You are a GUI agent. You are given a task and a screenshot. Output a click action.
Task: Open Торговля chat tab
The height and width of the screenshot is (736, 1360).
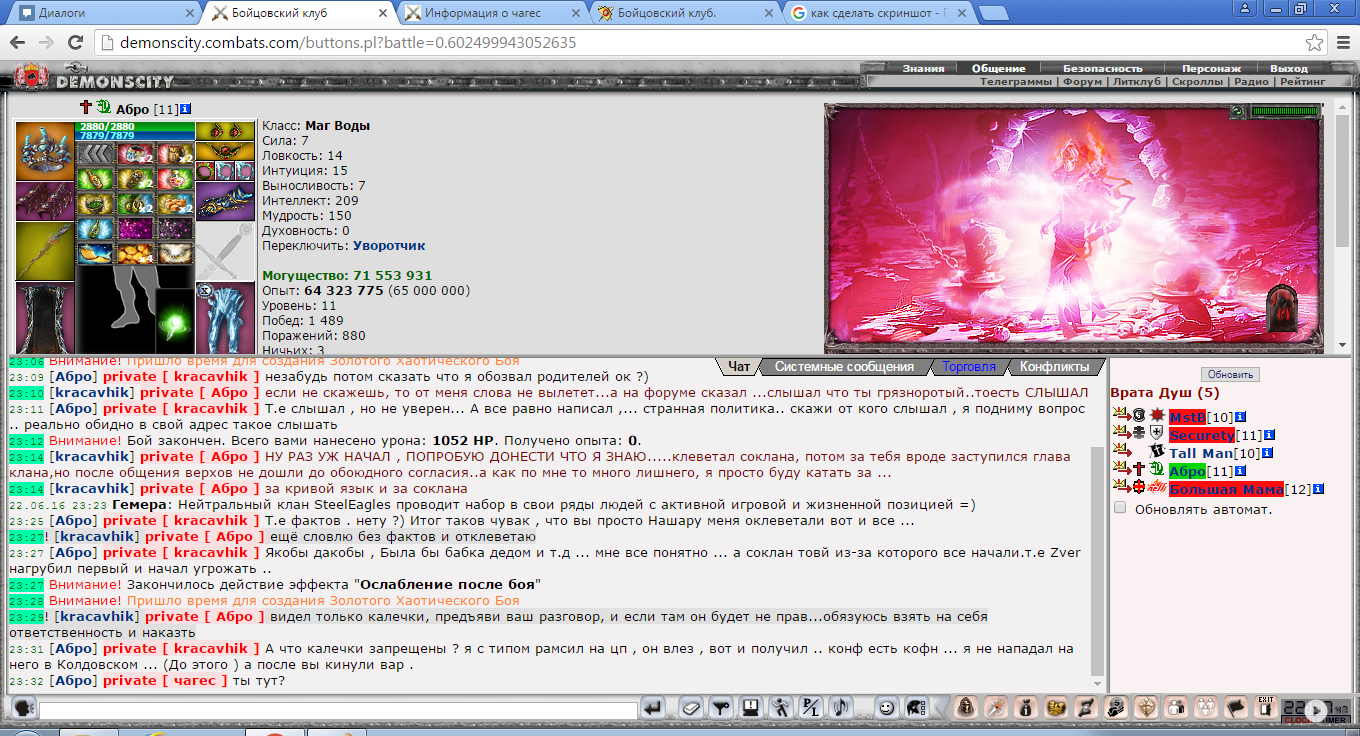tap(969, 367)
